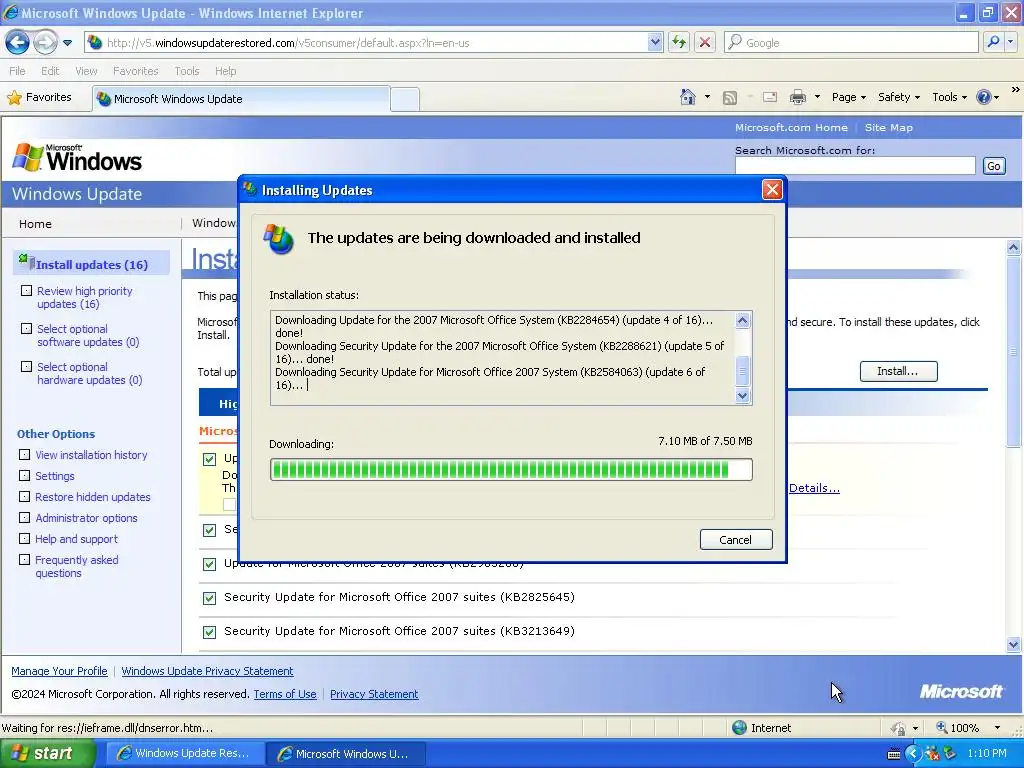Click the RSS feeds icon
This screenshot has height=768, width=1024.
coord(729,97)
